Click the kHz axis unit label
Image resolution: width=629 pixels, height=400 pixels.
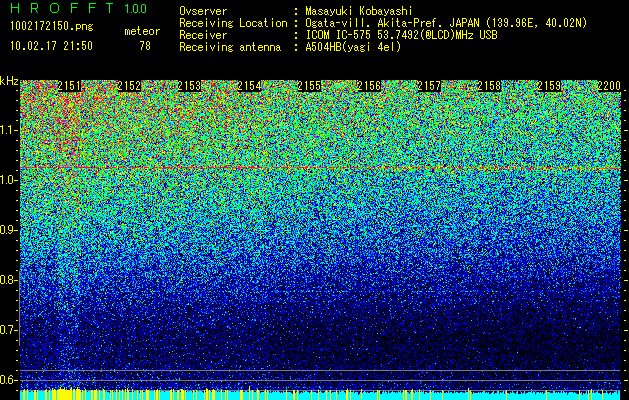coord(9,81)
